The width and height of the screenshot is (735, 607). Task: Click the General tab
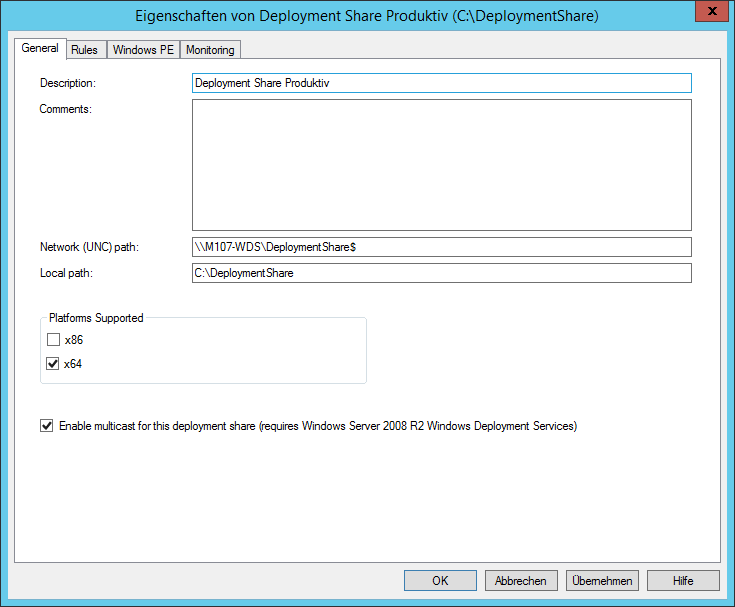(40, 48)
